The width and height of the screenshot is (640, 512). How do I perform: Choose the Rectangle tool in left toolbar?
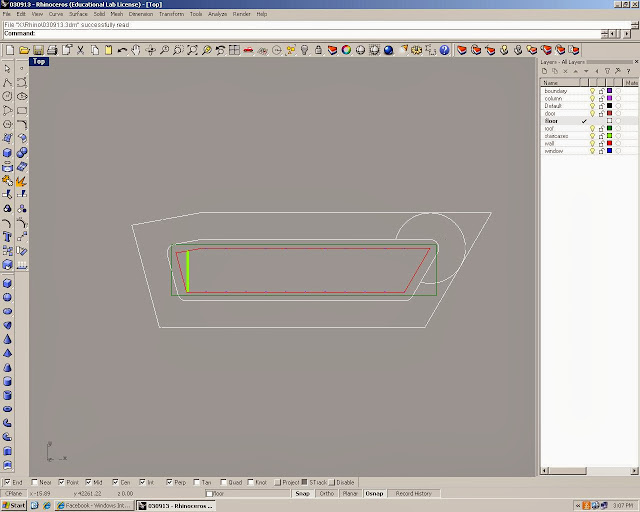tap(22, 111)
